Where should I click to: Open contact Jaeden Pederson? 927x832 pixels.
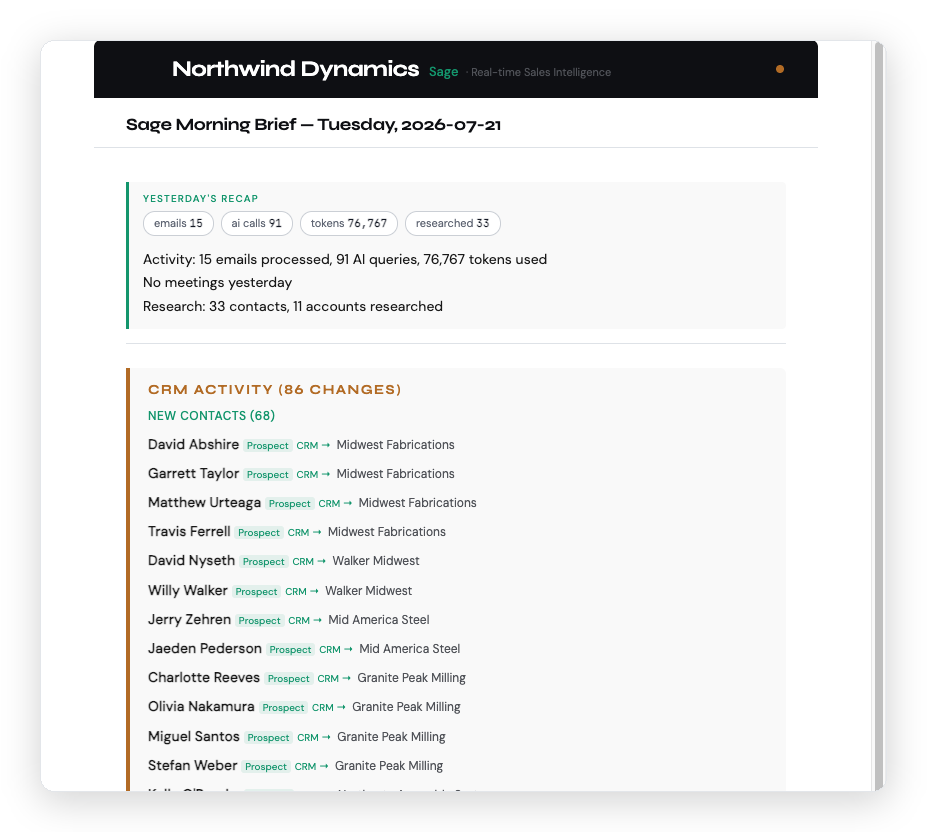[x=205, y=649]
